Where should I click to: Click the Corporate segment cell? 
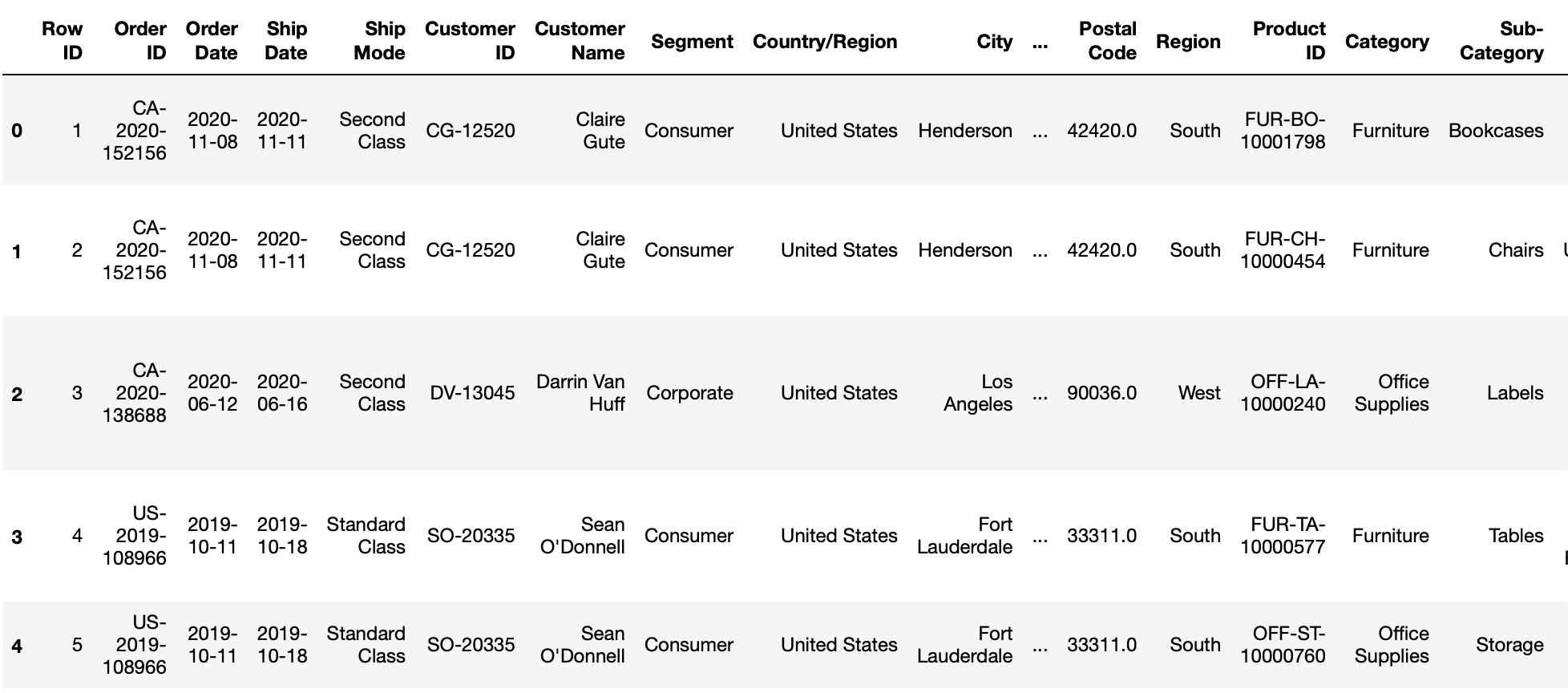(689, 393)
